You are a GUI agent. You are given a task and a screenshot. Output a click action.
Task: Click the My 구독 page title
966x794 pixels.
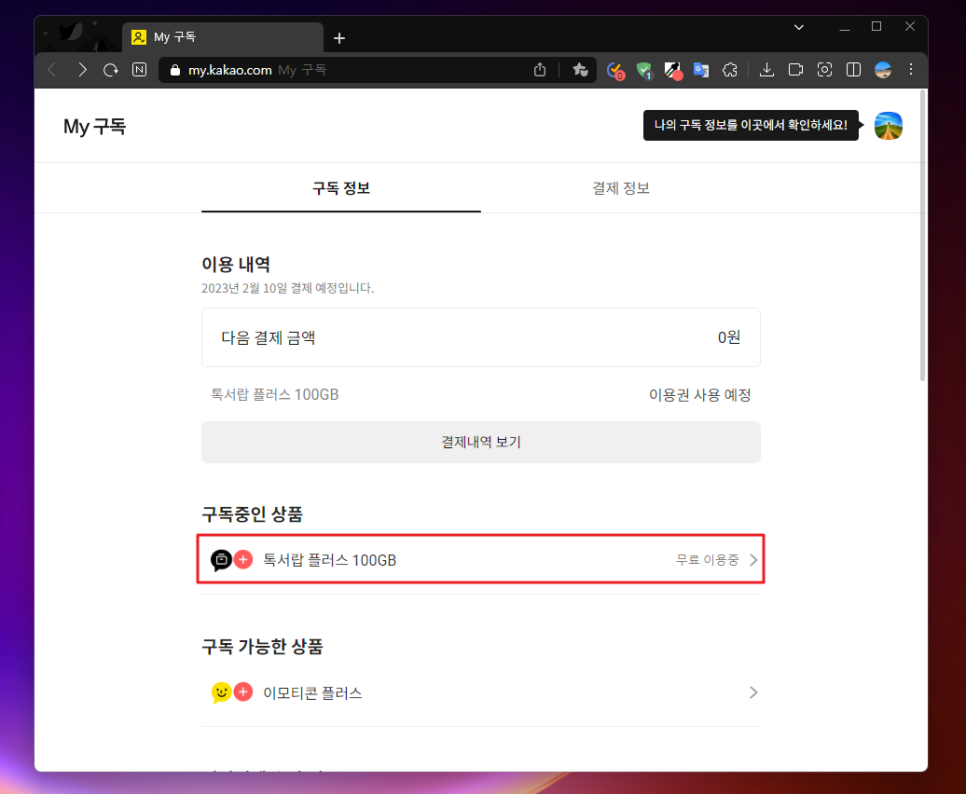point(94,126)
